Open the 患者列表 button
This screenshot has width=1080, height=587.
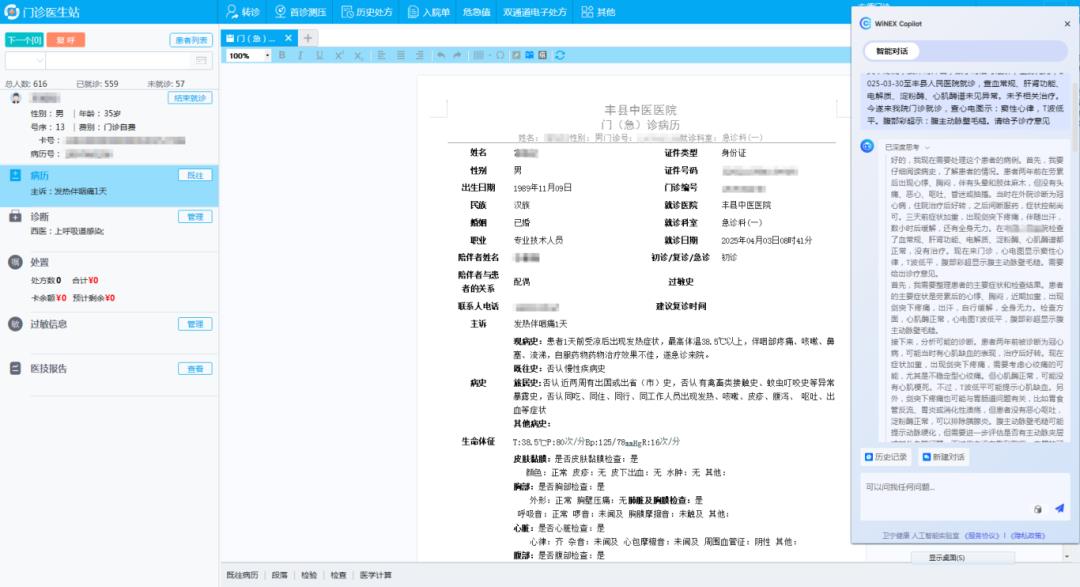click(191, 40)
